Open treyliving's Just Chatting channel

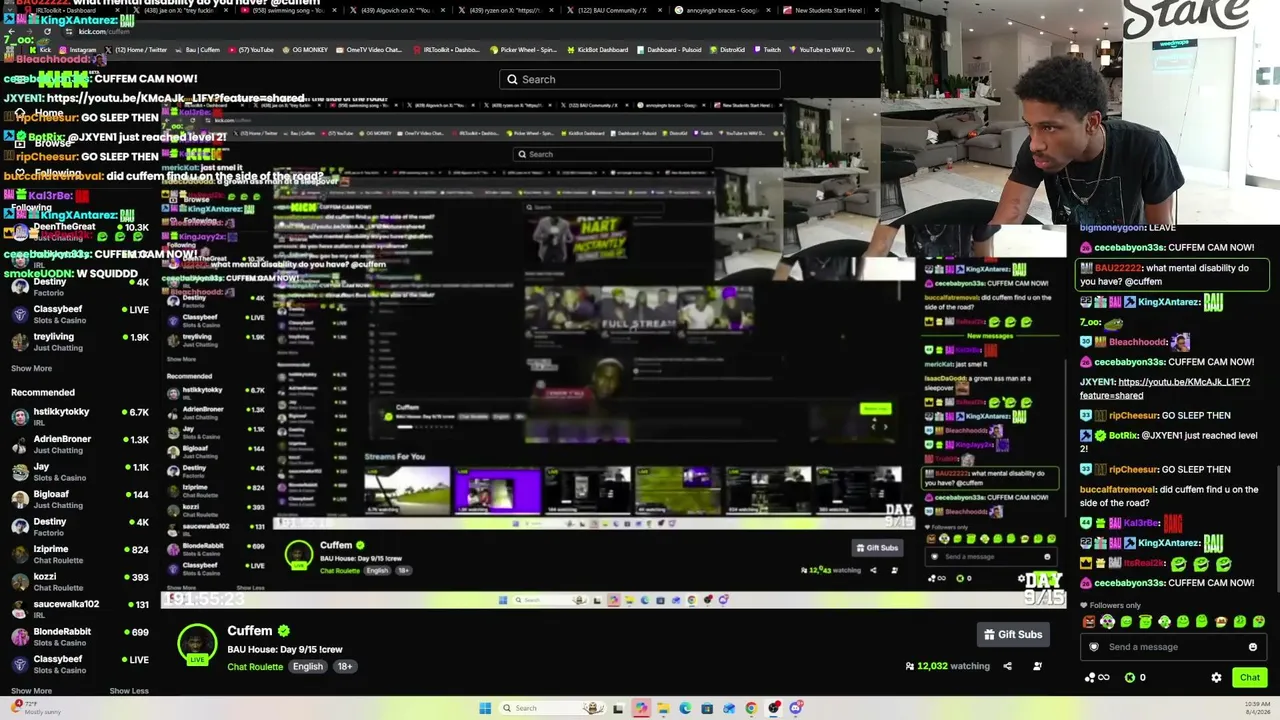[80, 342]
